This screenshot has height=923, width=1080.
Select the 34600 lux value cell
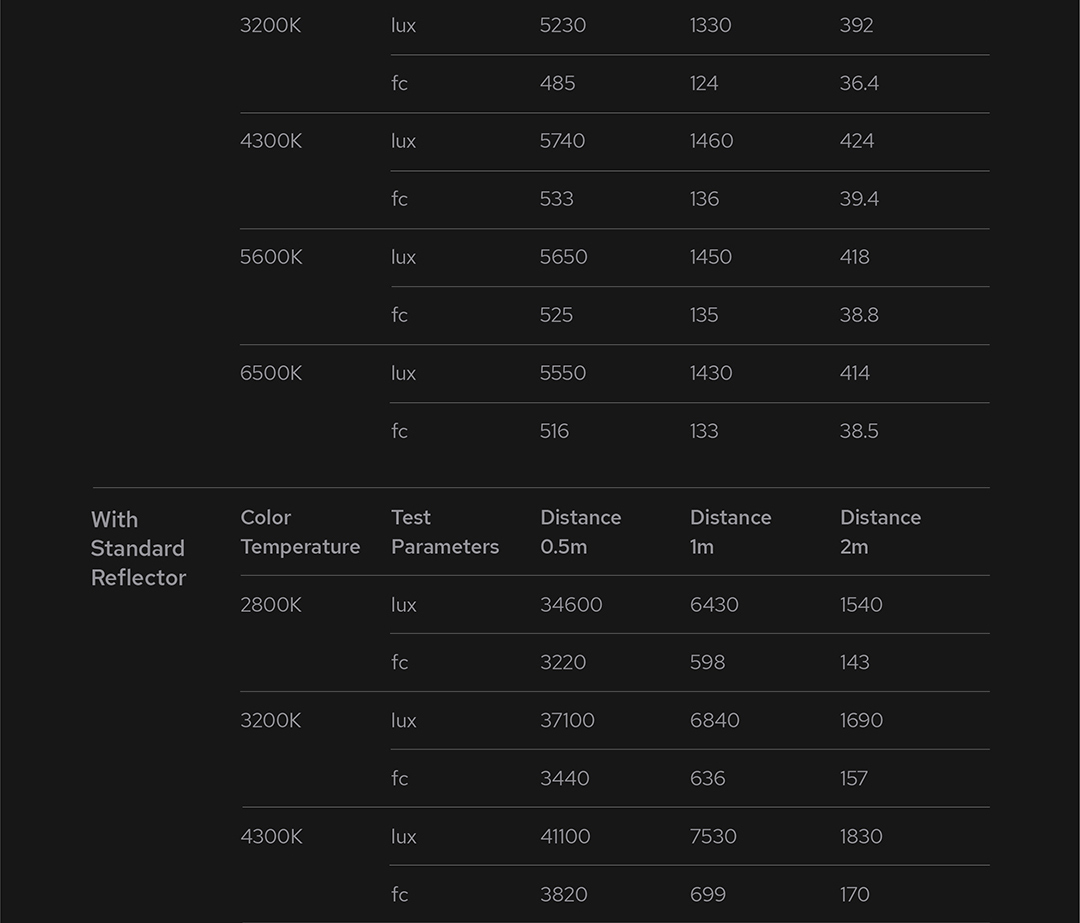point(571,605)
